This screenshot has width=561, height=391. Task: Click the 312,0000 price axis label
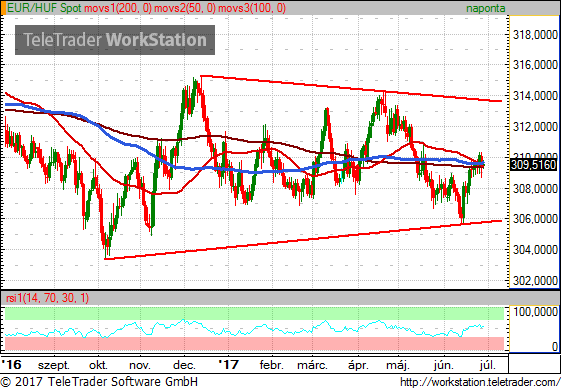(x=535, y=126)
